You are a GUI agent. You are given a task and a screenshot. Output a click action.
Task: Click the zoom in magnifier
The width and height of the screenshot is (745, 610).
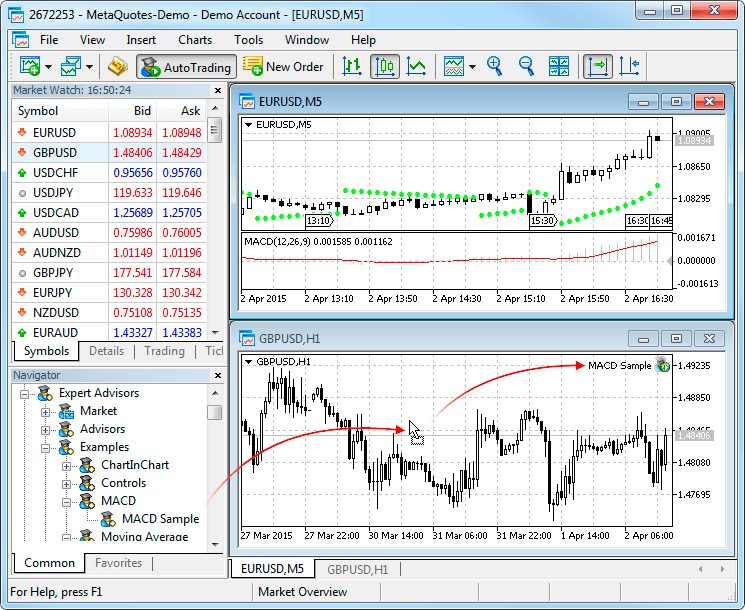(x=494, y=67)
